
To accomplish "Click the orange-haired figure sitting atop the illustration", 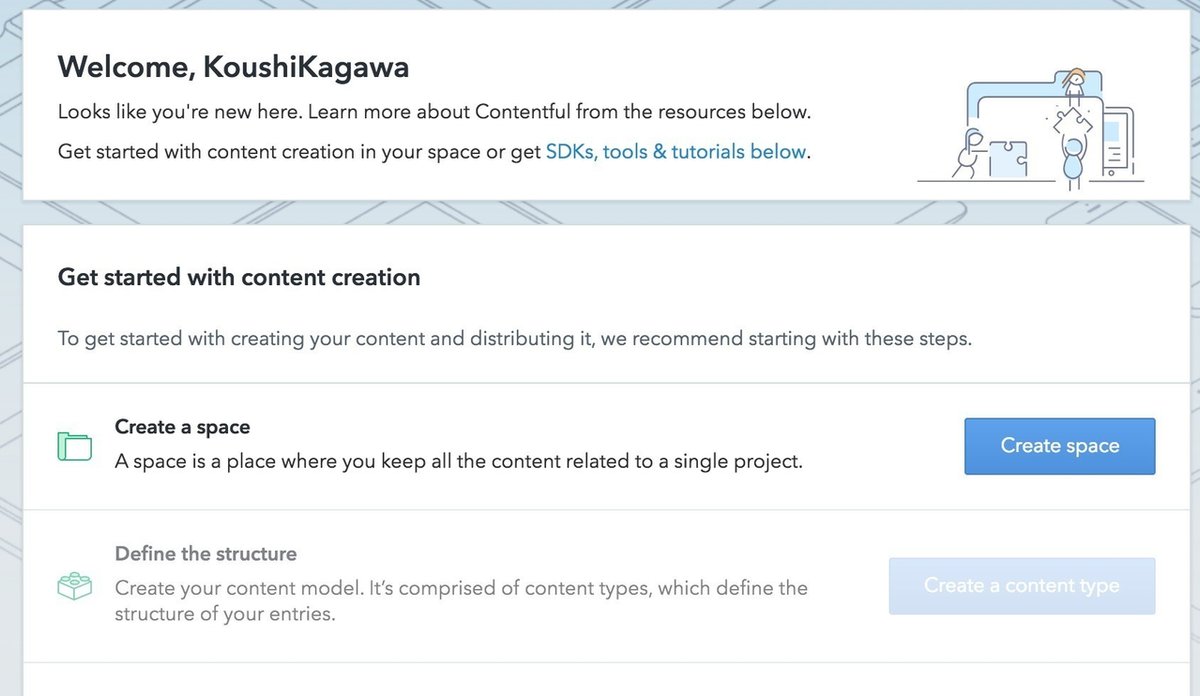I will (1076, 83).
